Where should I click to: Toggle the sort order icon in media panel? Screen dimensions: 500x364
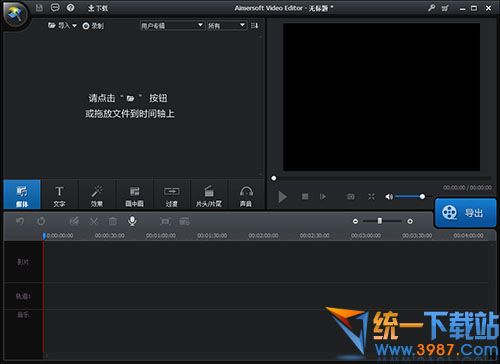[x=254, y=25]
